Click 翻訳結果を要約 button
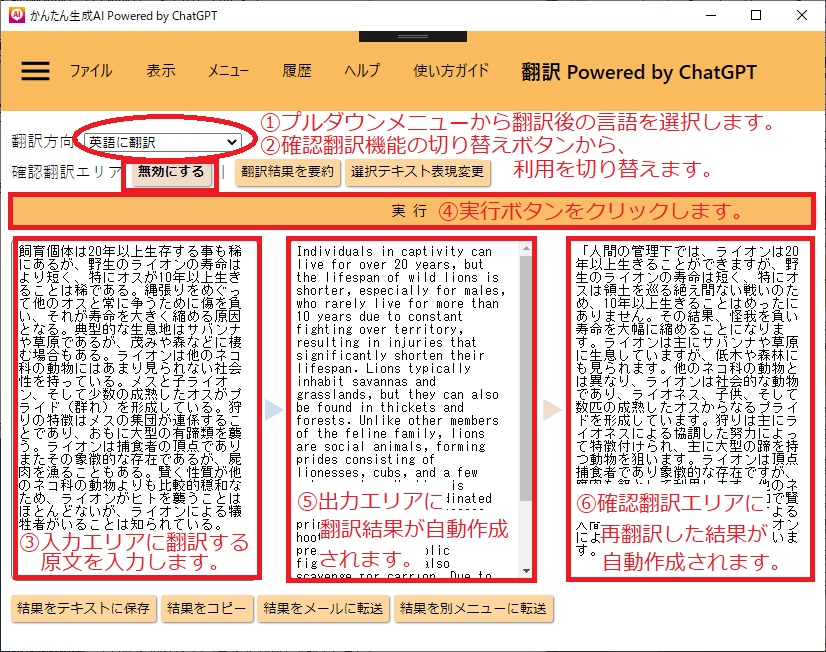This screenshot has width=826, height=652. click(x=287, y=172)
